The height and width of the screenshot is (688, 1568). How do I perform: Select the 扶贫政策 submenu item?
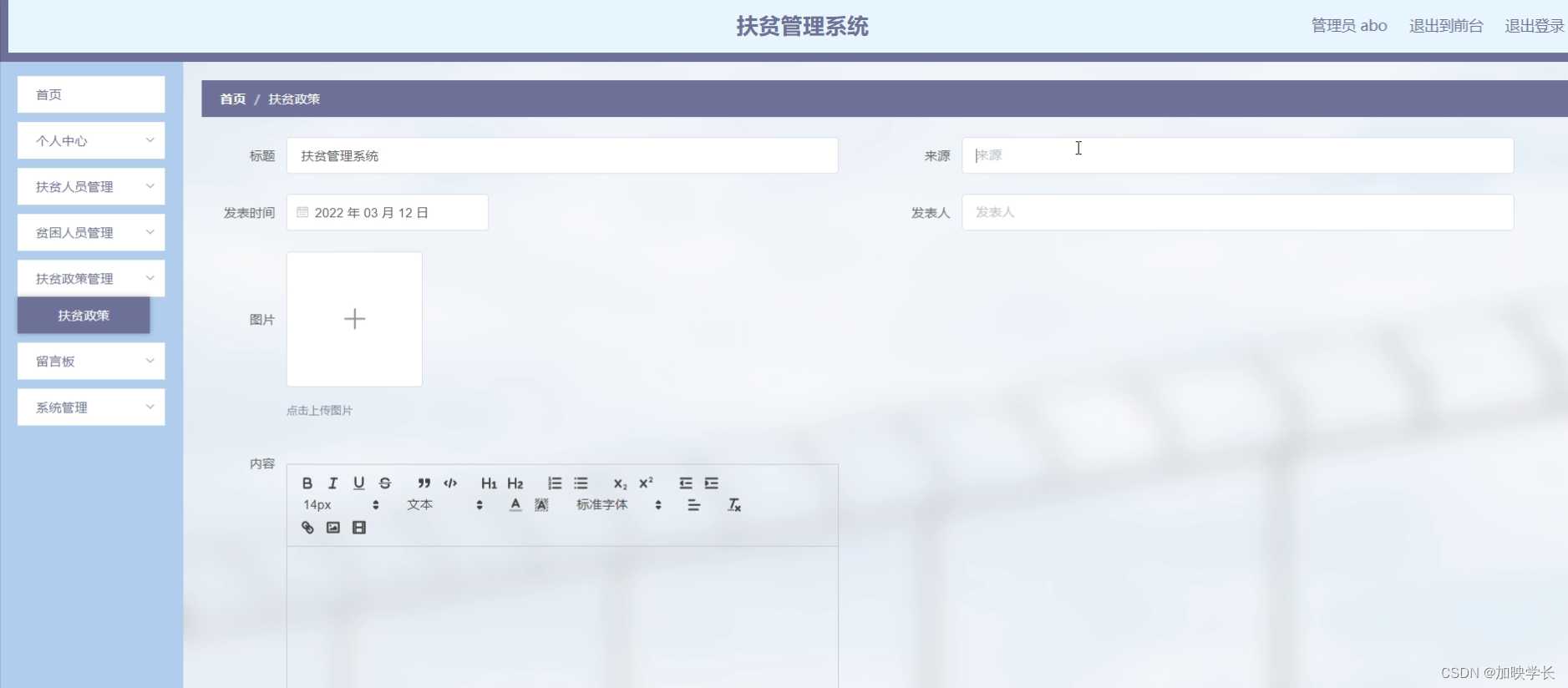click(x=84, y=316)
